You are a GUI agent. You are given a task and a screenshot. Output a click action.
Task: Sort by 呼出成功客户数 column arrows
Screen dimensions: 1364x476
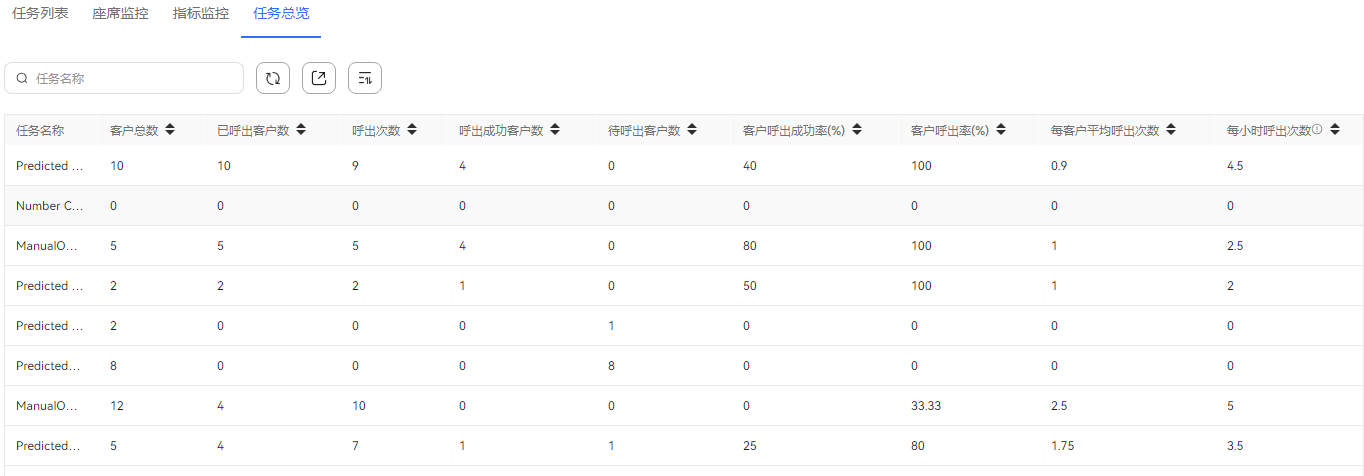point(555,129)
